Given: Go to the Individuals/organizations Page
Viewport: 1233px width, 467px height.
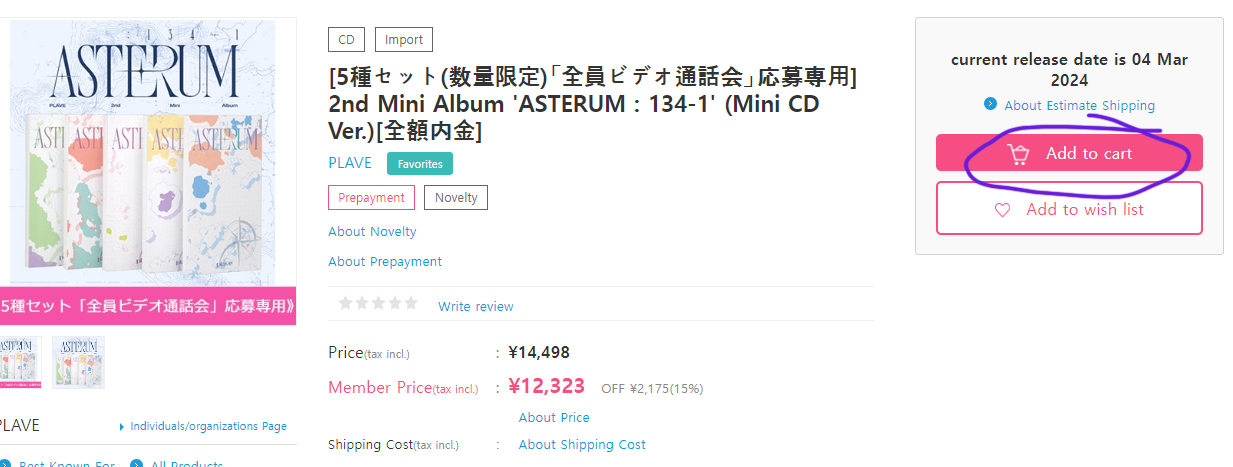Looking at the screenshot, I should (x=208, y=426).
